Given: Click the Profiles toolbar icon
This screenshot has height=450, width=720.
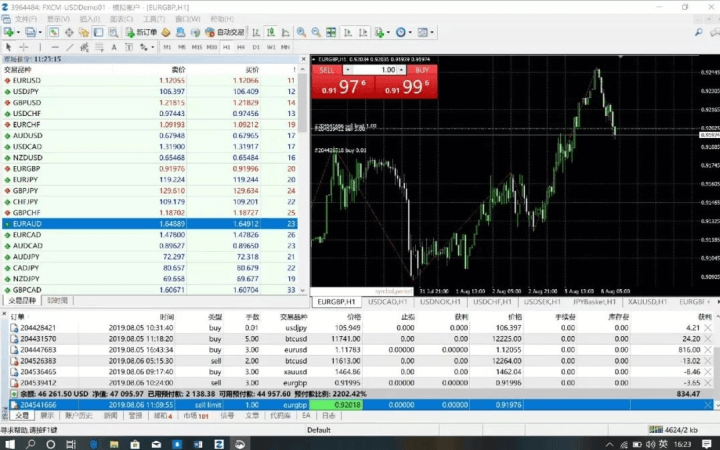Looking at the screenshot, I should coord(30,32).
